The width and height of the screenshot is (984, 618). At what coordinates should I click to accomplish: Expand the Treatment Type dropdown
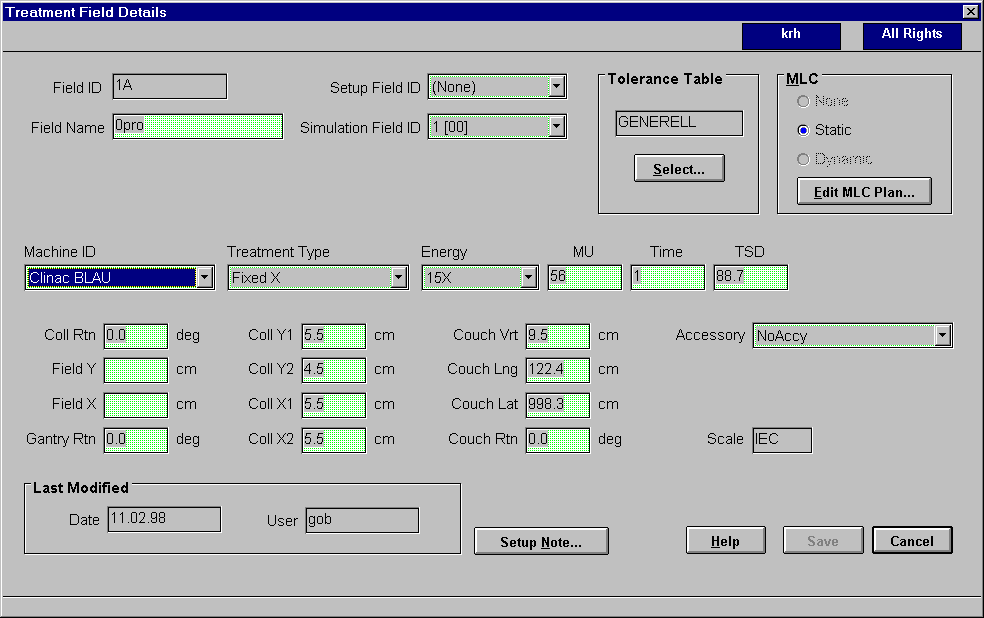click(x=398, y=278)
